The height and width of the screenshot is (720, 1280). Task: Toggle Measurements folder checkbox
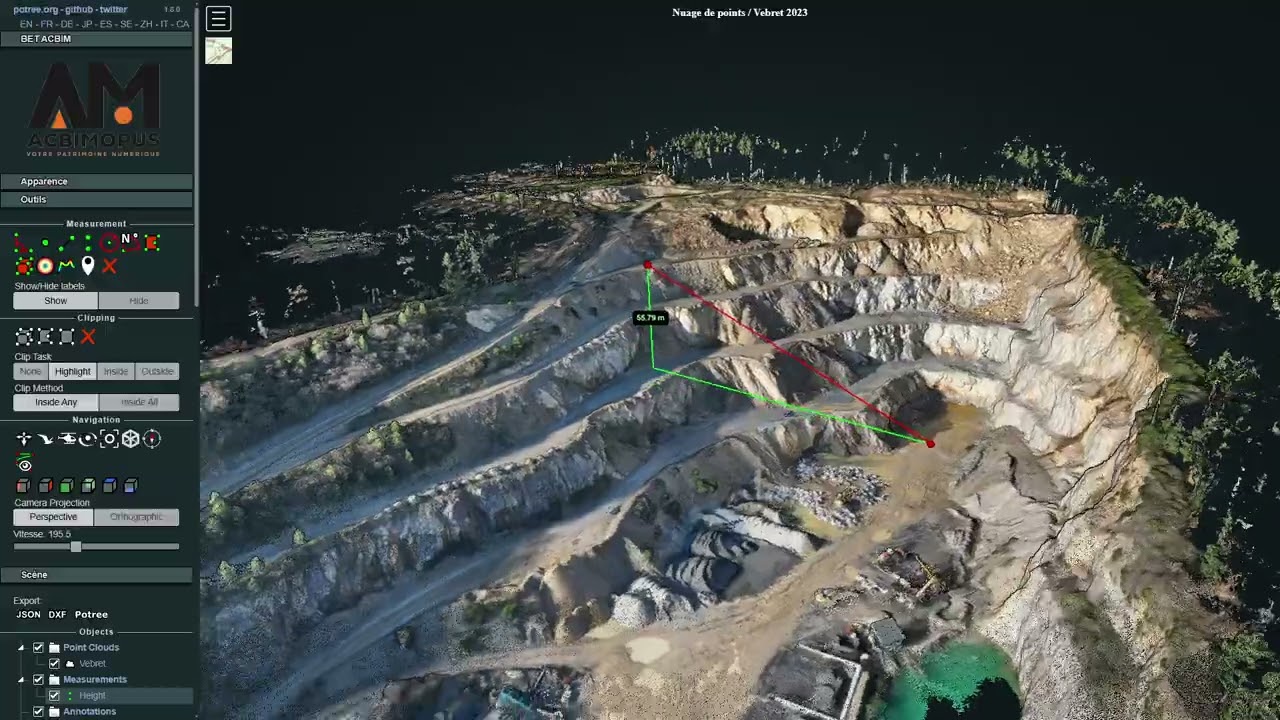pyautogui.click(x=39, y=679)
